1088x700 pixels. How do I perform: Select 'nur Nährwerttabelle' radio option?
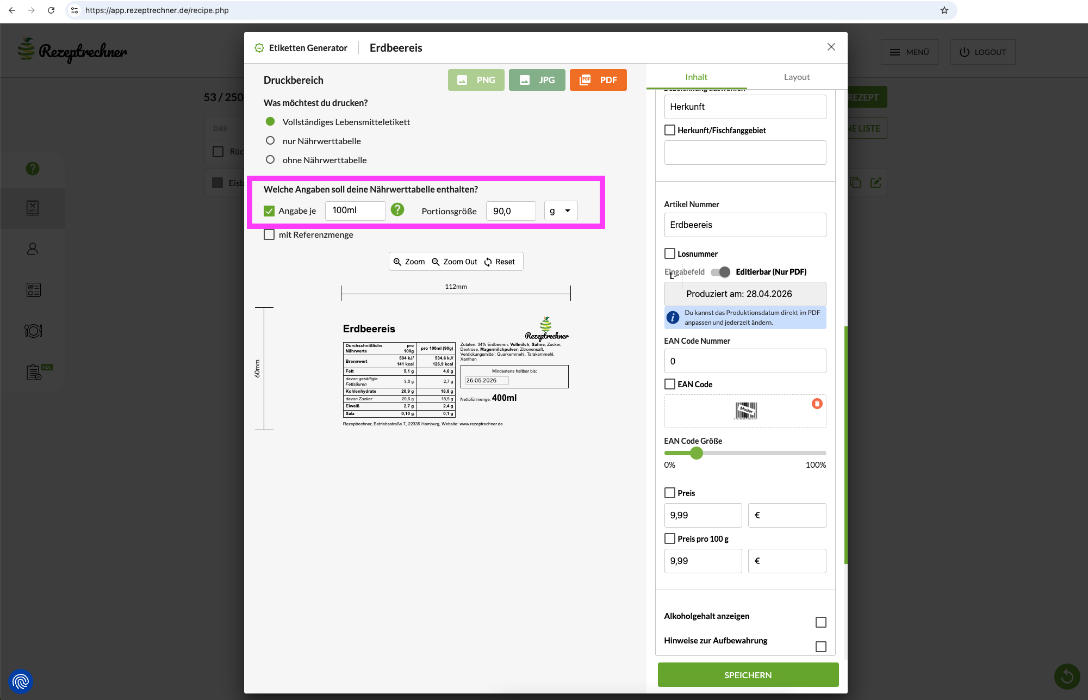270,141
